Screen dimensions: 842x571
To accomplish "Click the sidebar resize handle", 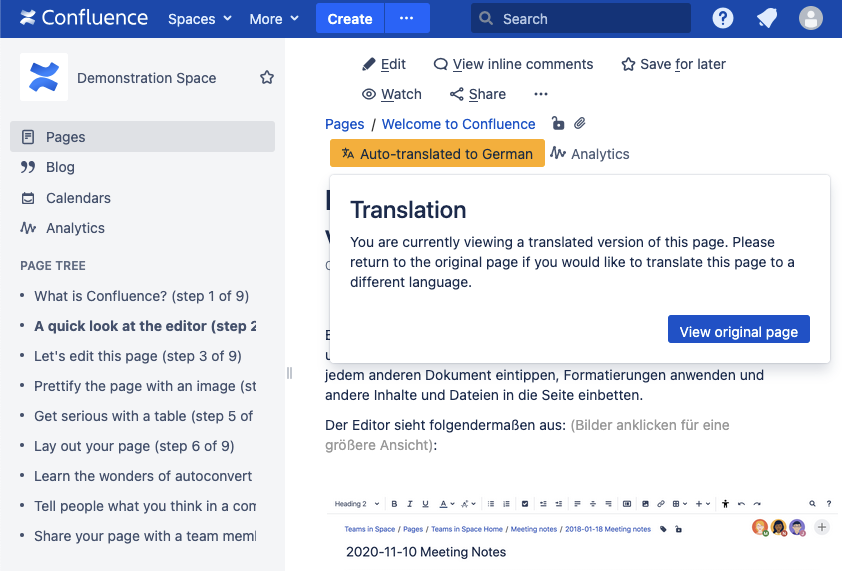I will (289, 373).
